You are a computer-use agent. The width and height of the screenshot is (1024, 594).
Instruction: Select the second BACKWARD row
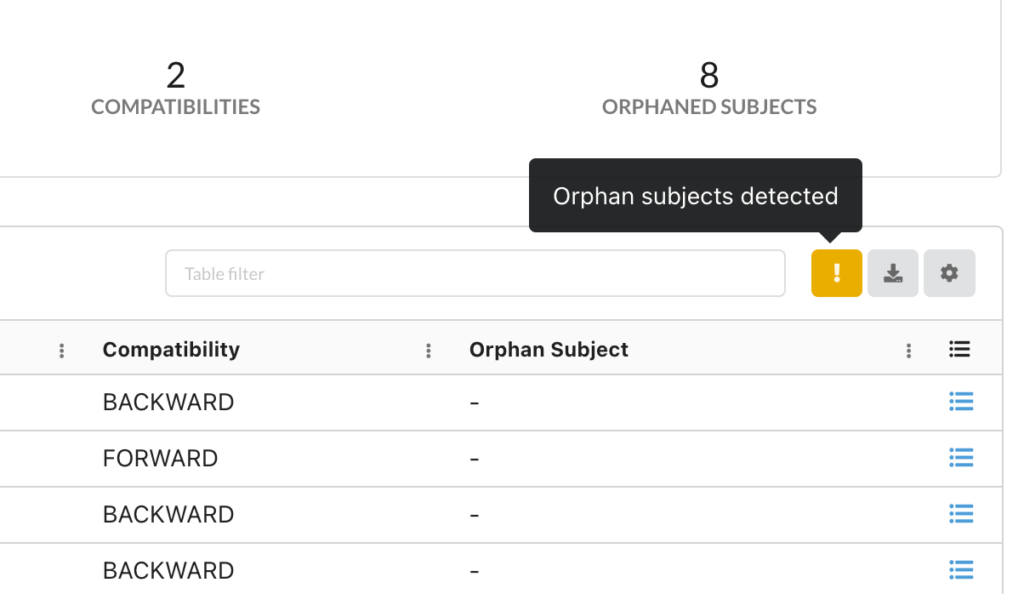click(x=167, y=514)
